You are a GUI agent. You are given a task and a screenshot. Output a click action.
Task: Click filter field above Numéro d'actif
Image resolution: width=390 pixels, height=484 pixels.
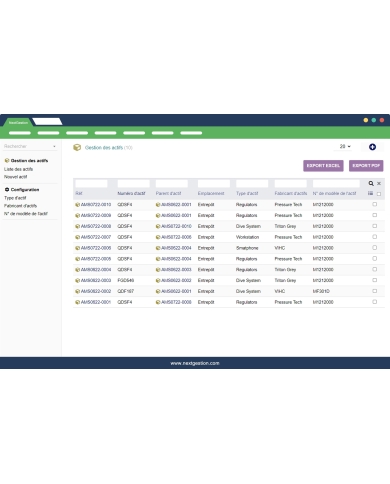coord(133,184)
